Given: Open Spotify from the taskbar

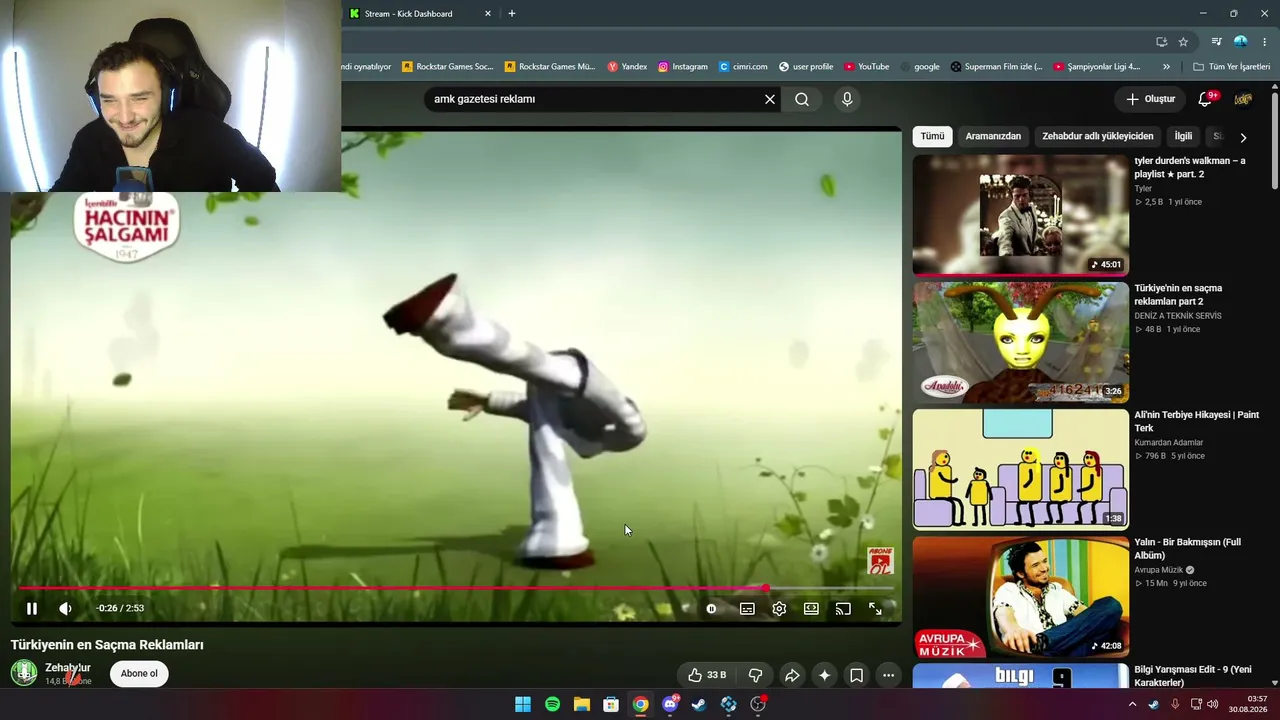Looking at the screenshot, I should 552,704.
